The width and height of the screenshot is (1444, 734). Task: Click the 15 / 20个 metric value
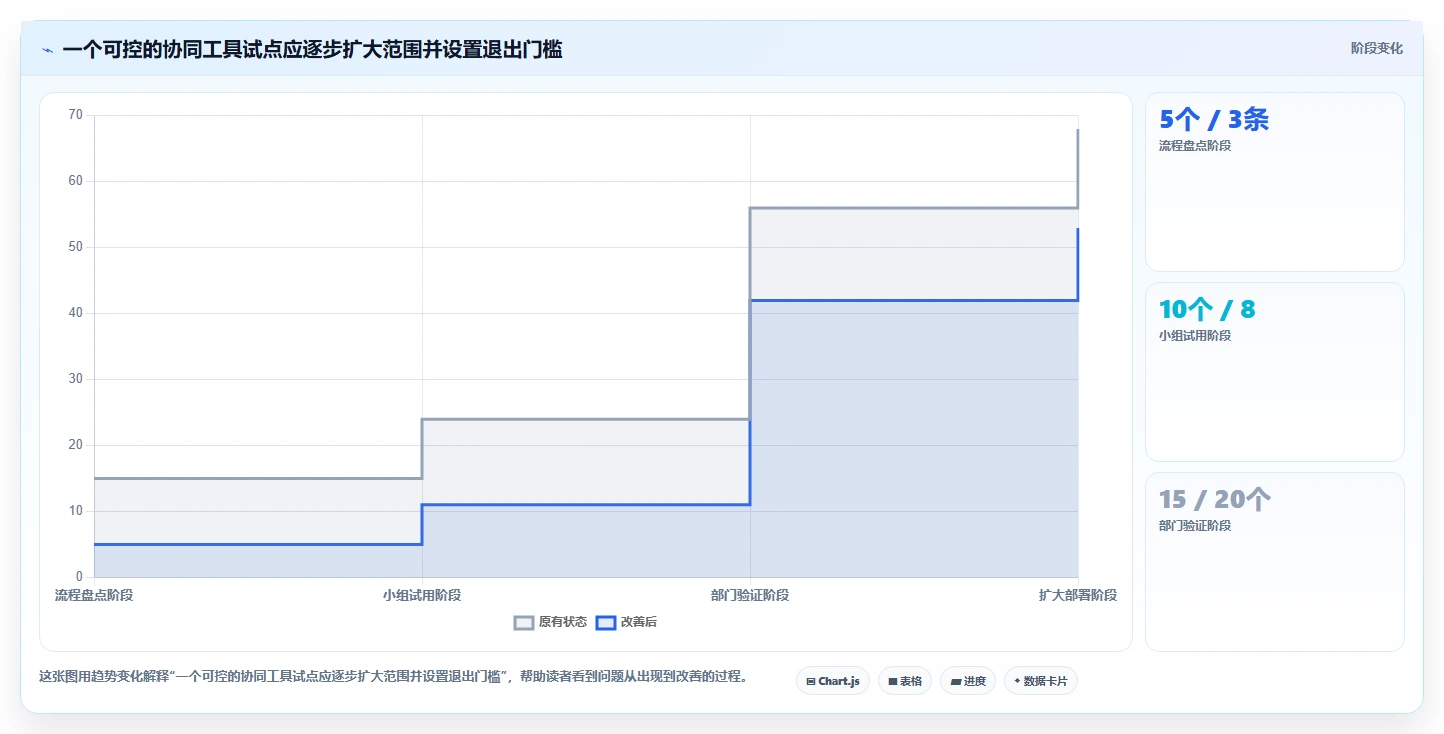tap(1215, 500)
